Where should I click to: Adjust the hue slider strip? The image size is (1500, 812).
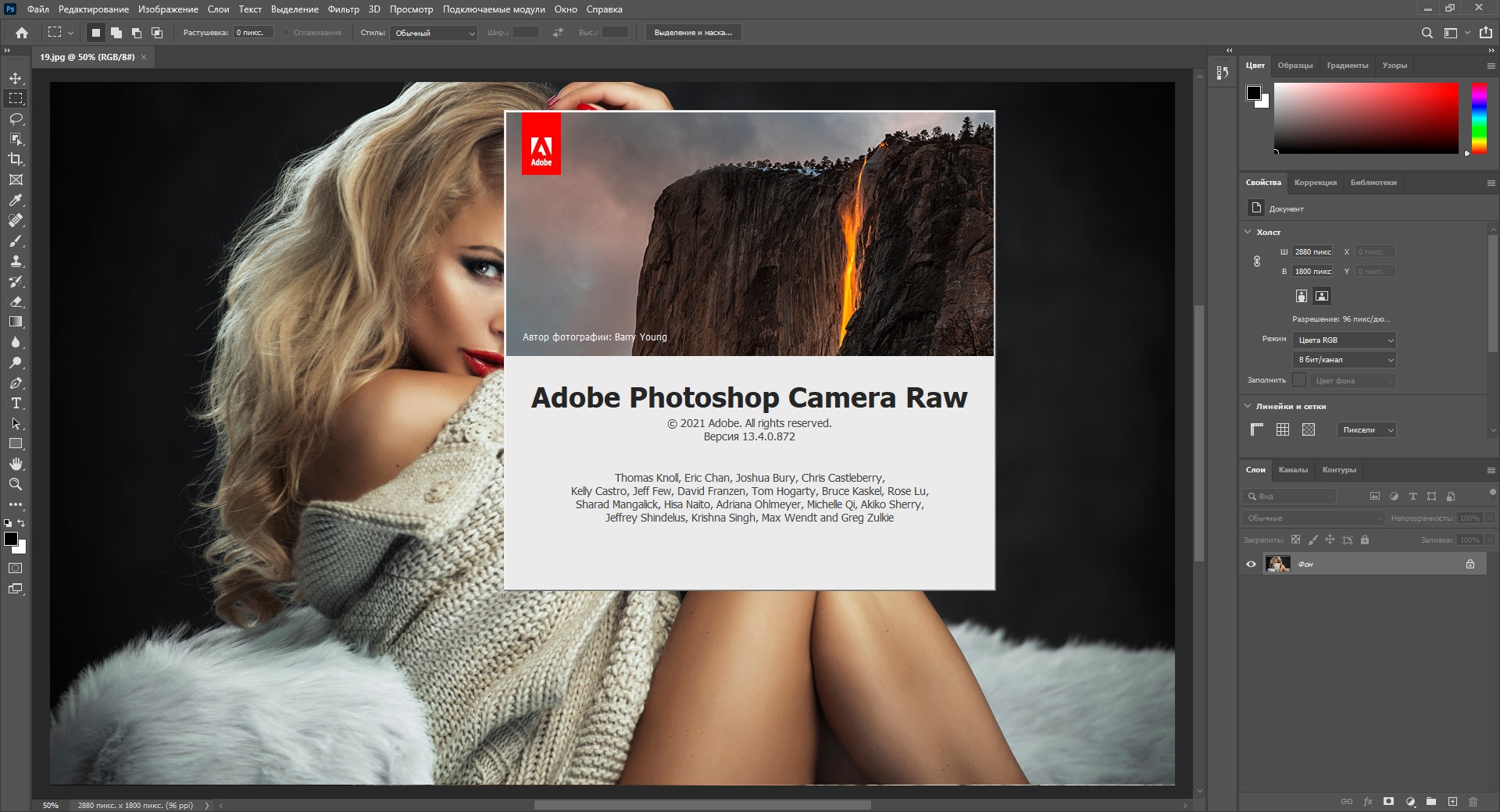pyautogui.click(x=1479, y=118)
